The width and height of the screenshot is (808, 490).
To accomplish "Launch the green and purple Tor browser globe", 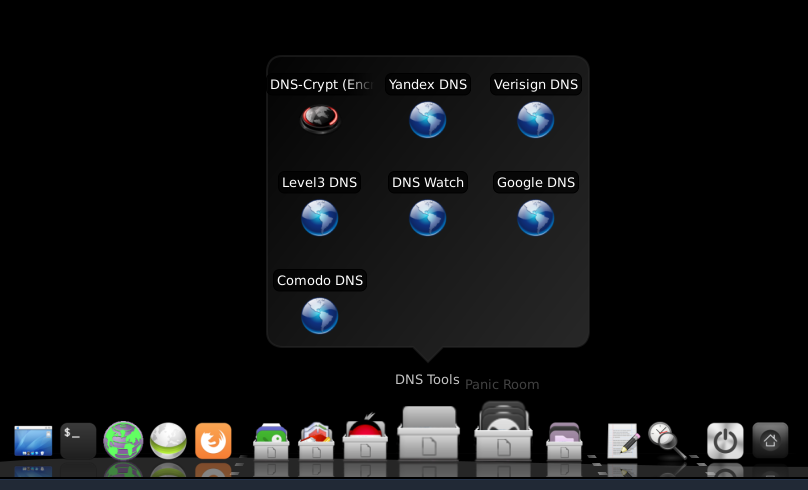I will pos(123,441).
